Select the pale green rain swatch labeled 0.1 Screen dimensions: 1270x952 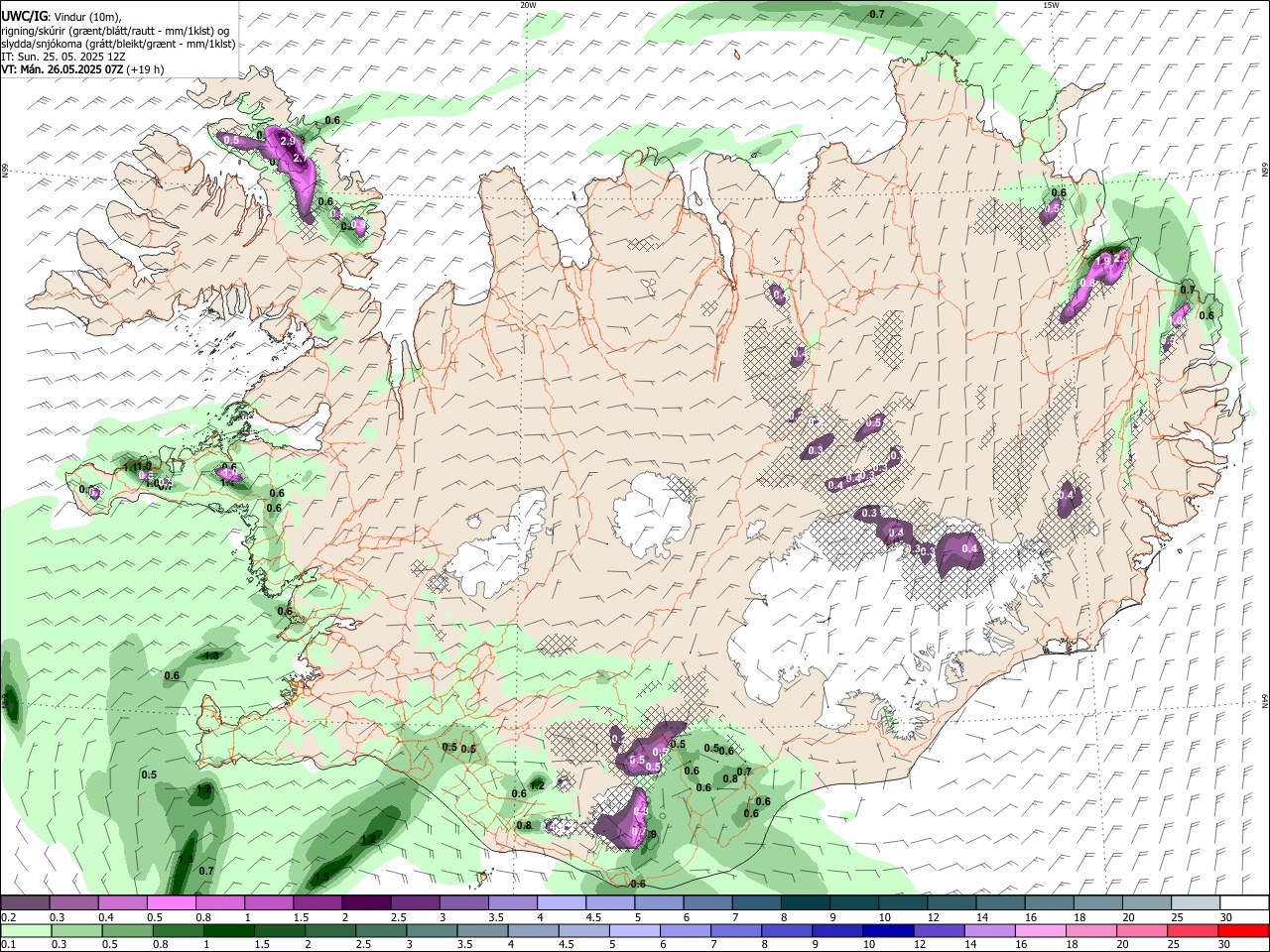point(25,930)
